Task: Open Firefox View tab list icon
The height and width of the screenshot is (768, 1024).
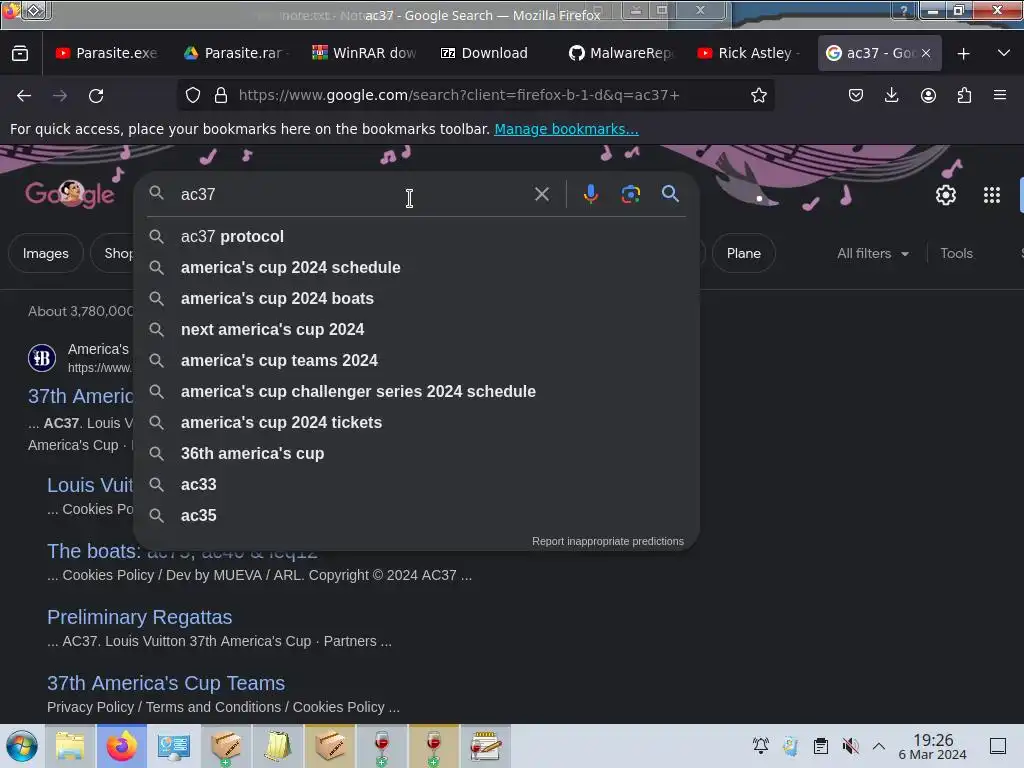Action: pyautogui.click(x=20, y=53)
